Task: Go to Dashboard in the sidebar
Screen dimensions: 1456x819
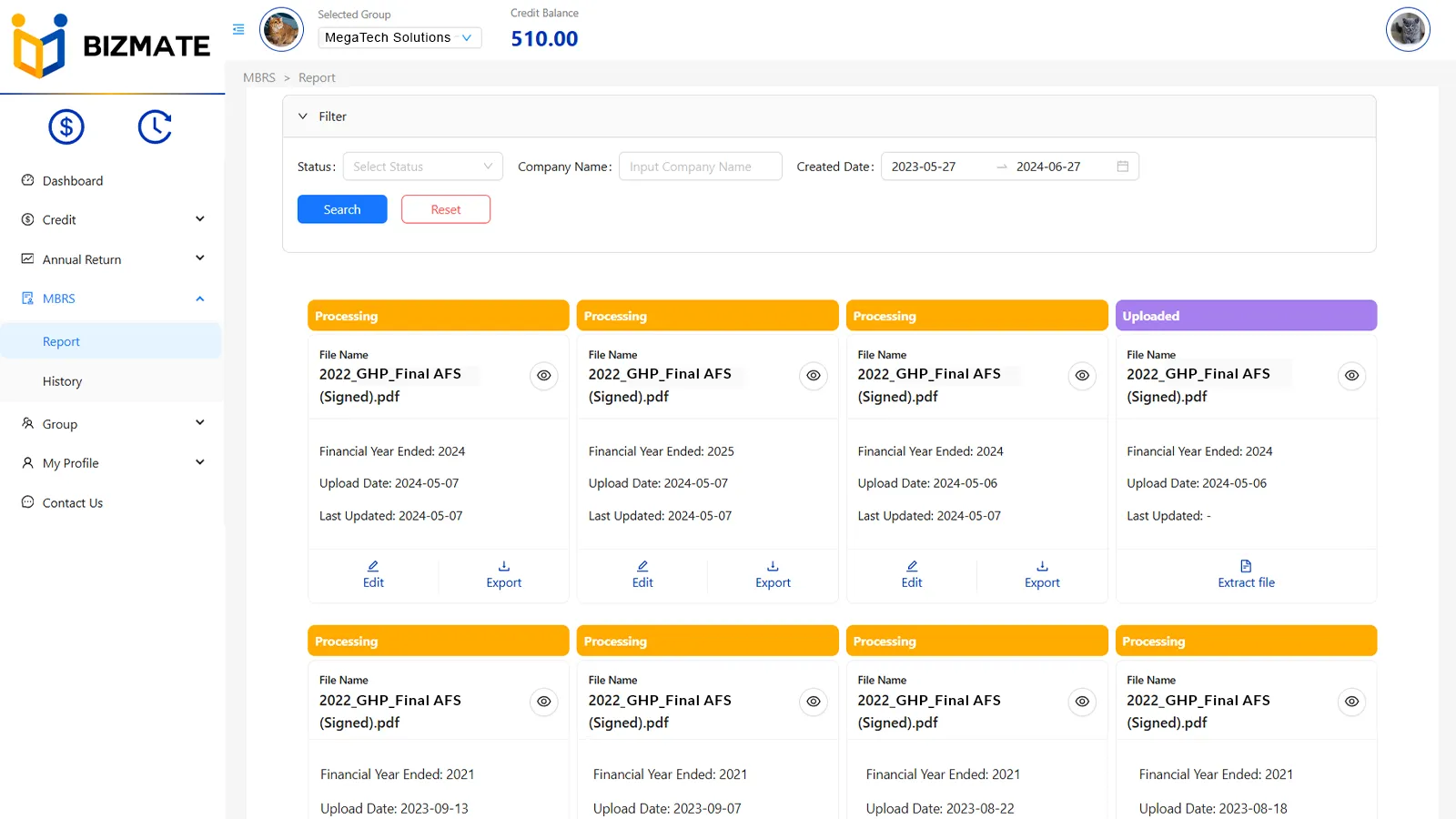Action: [x=73, y=181]
